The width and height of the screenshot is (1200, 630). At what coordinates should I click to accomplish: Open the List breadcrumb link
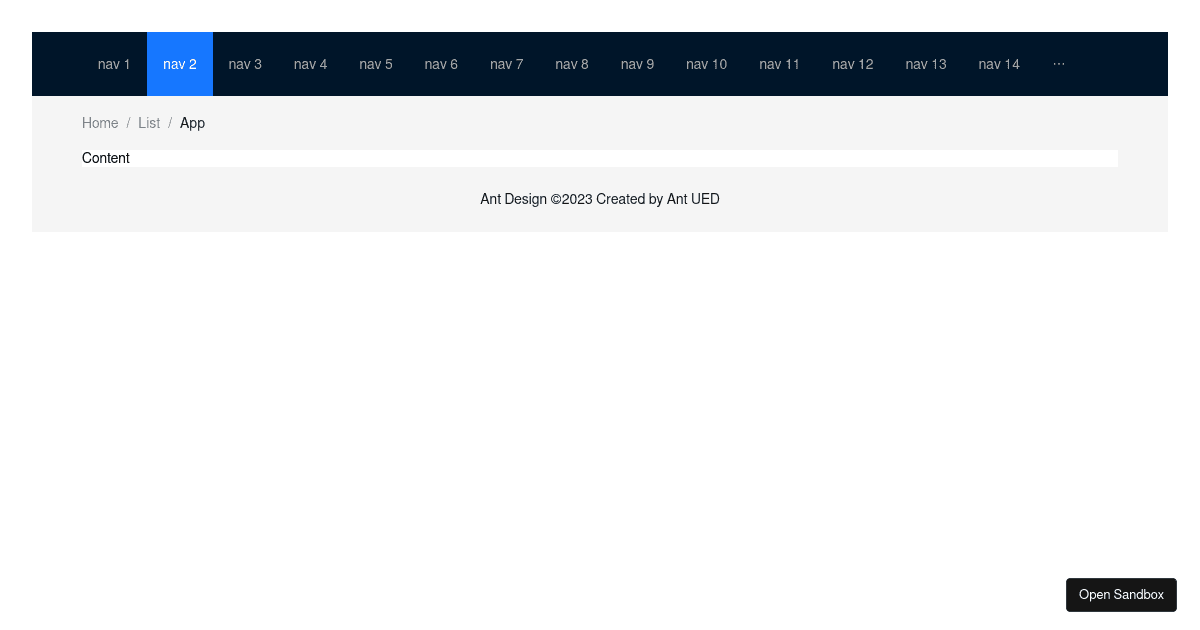(149, 123)
